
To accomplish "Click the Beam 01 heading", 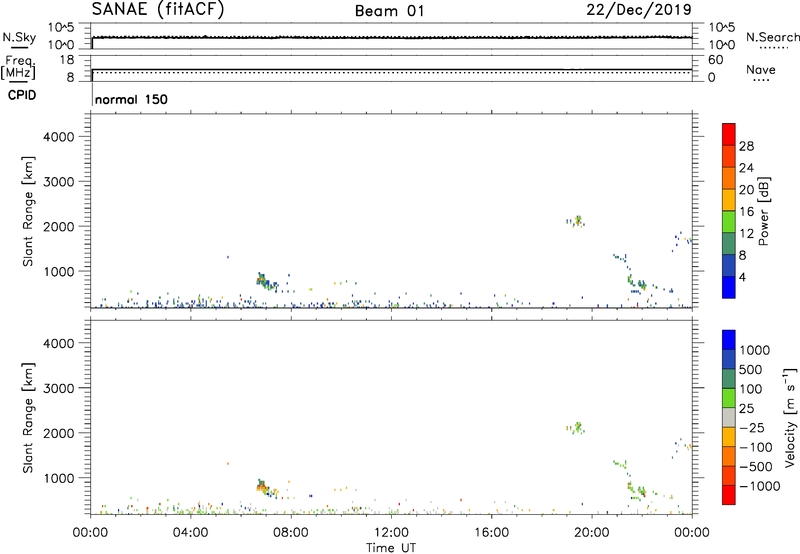I will click(x=389, y=11).
